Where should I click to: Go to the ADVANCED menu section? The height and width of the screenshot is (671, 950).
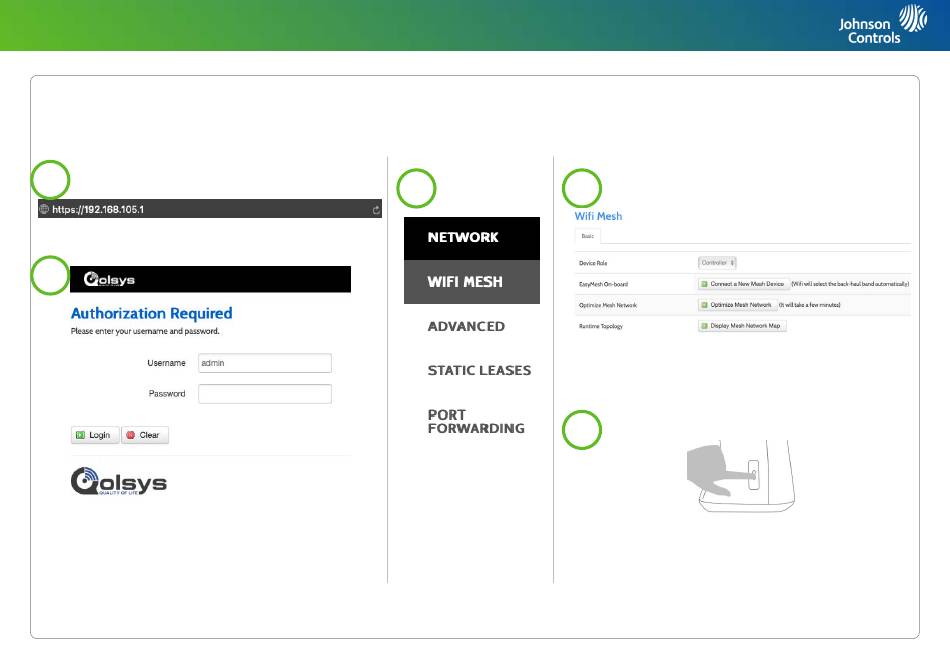click(x=466, y=326)
